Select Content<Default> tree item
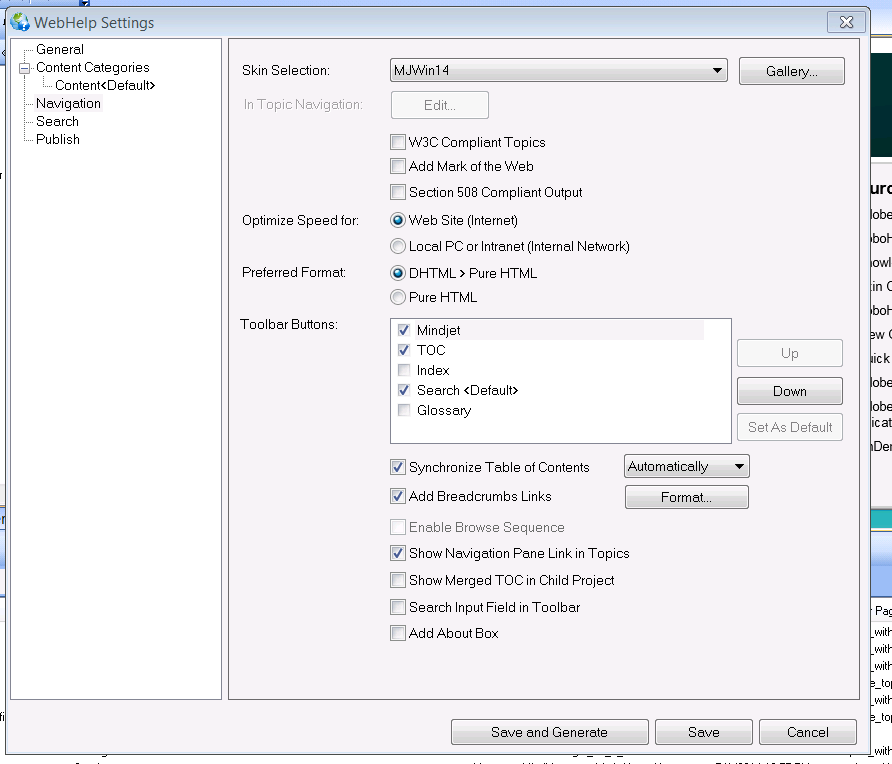 tap(105, 85)
